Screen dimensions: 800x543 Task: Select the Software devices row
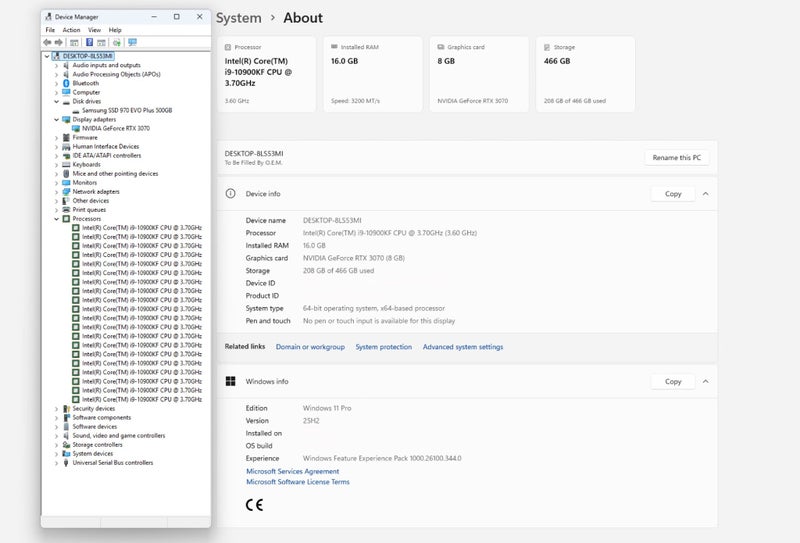point(95,427)
